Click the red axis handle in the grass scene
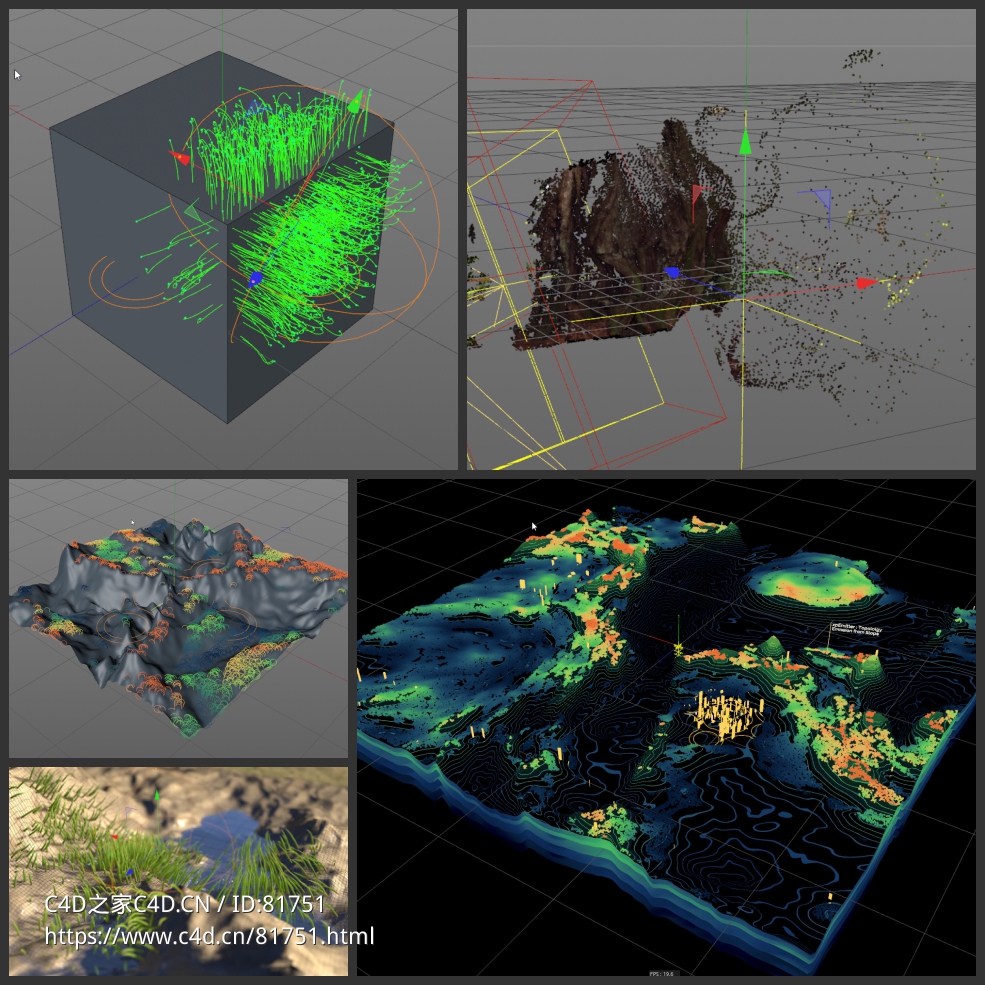This screenshot has width=985, height=985. point(113,838)
